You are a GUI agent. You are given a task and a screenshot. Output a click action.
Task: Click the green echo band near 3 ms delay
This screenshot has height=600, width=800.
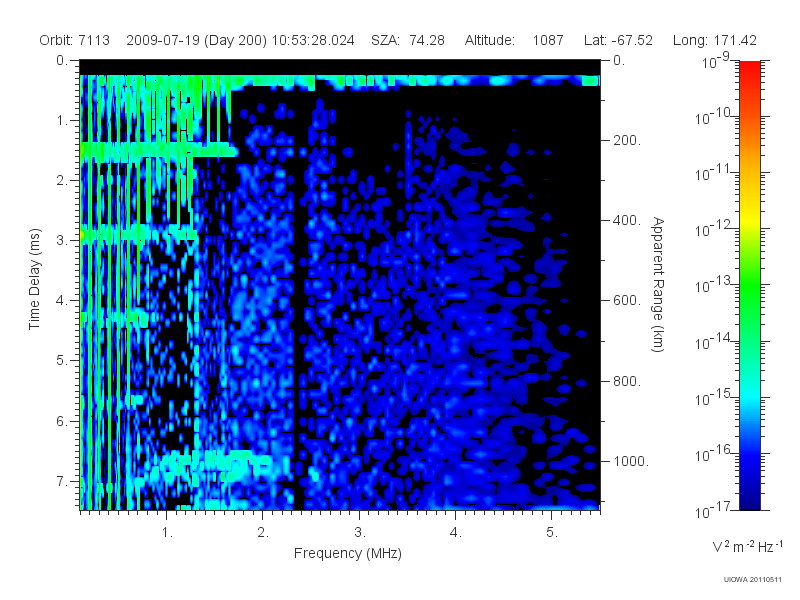point(139,234)
